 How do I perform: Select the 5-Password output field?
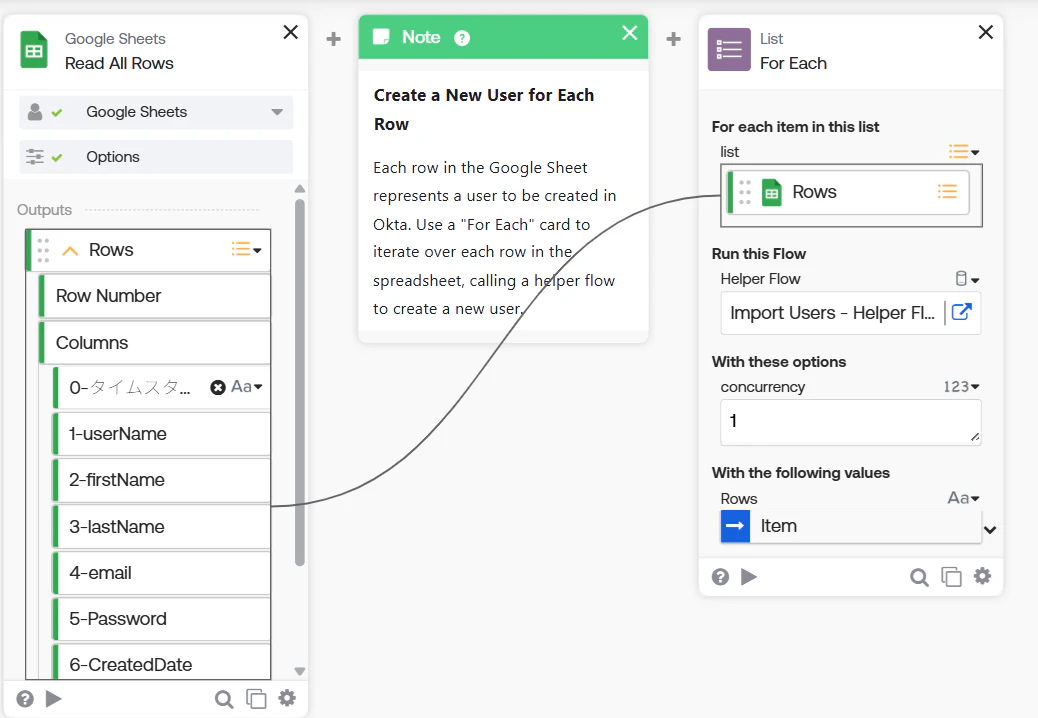pyautogui.click(x=162, y=619)
